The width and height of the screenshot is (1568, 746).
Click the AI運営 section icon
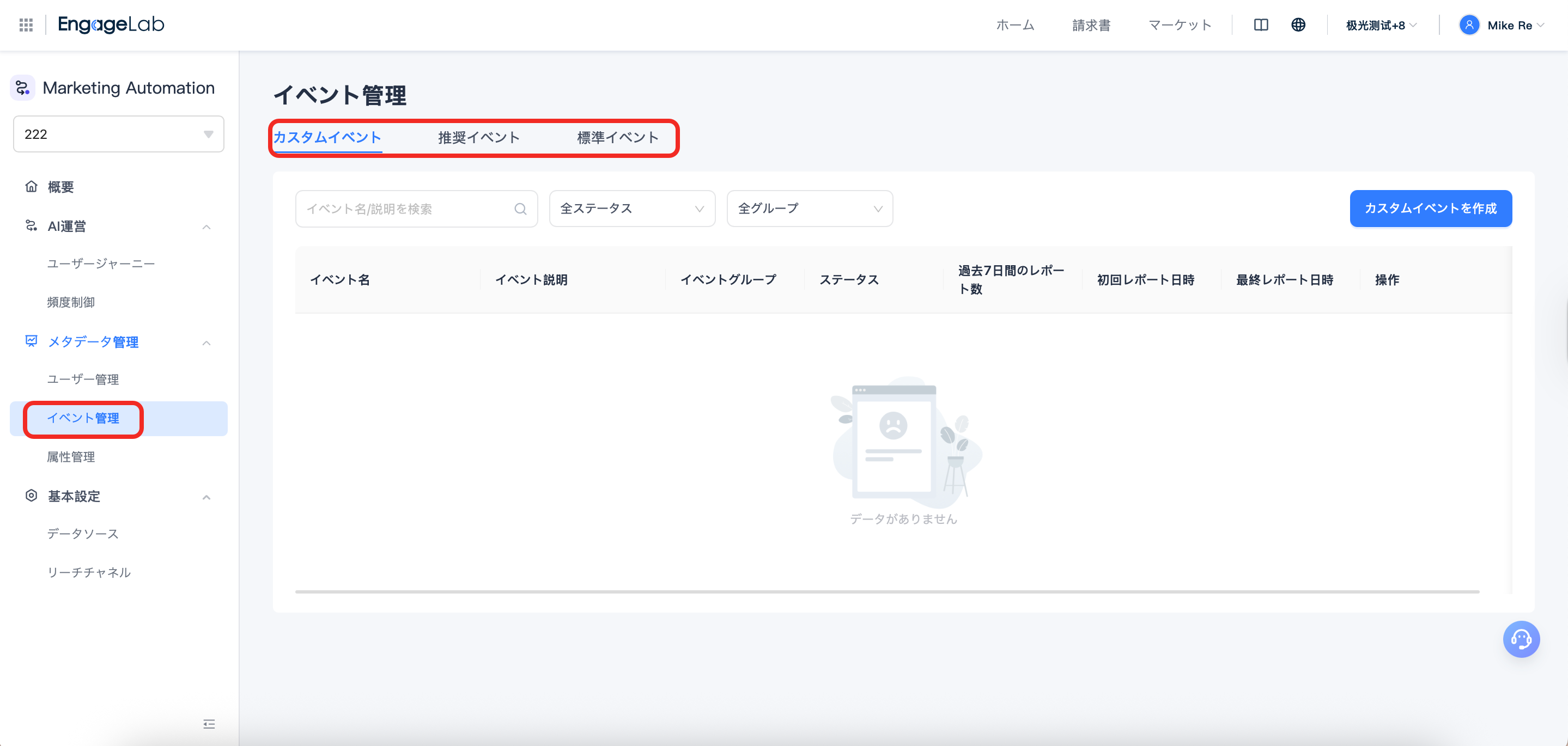[32, 226]
